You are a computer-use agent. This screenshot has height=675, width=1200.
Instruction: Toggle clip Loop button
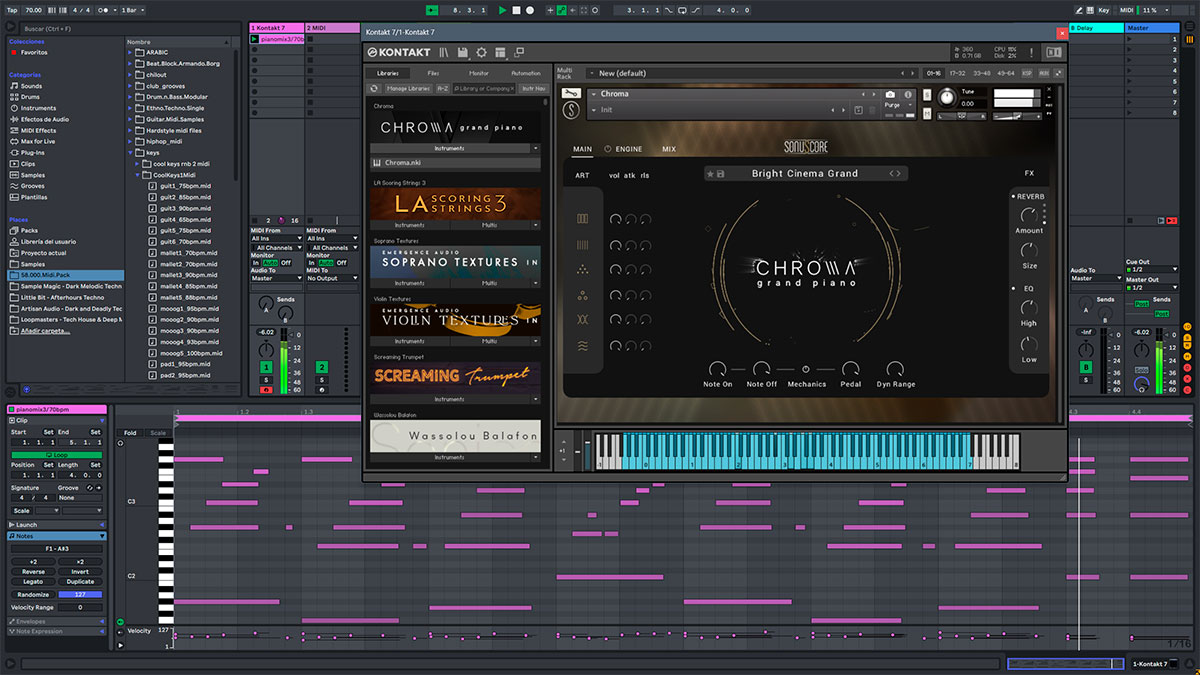[56, 454]
